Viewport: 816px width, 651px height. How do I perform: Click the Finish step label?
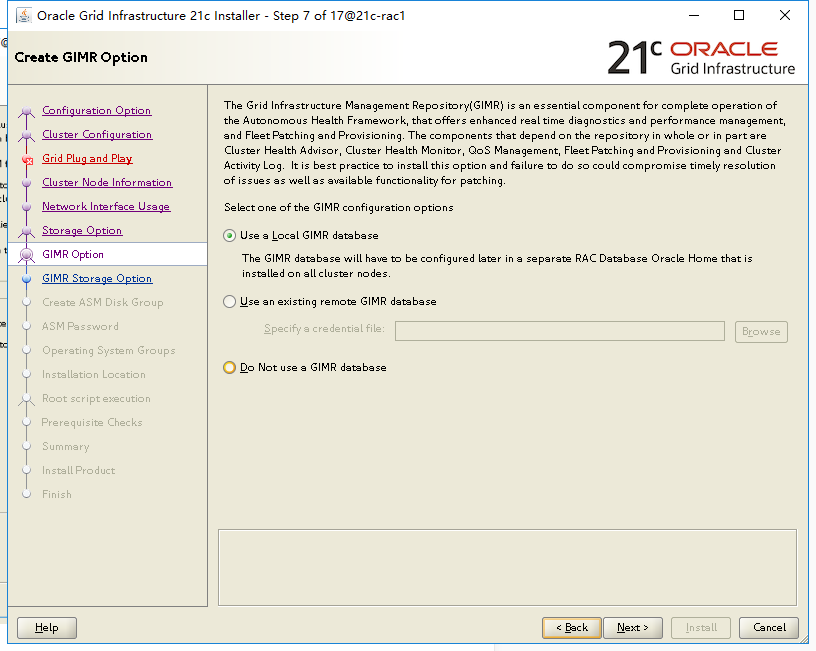coord(57,494)
